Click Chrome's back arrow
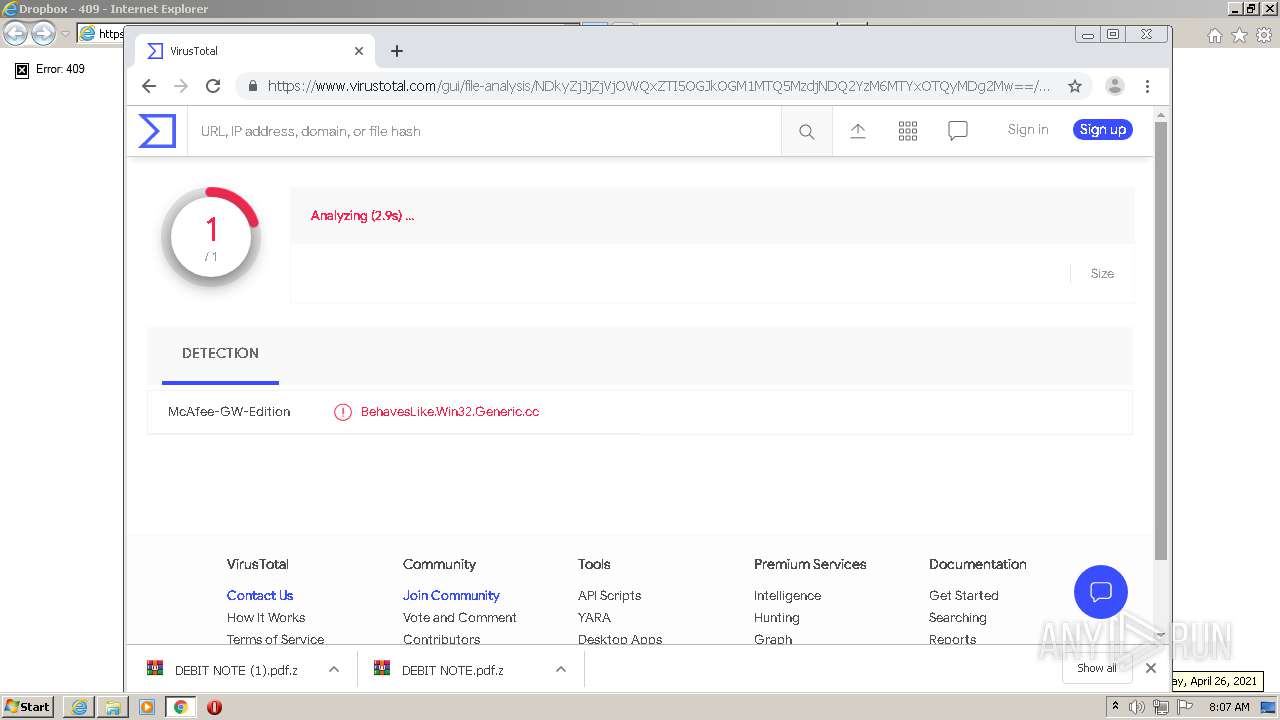Screen dimensions: 1280x720 point(149,86)
